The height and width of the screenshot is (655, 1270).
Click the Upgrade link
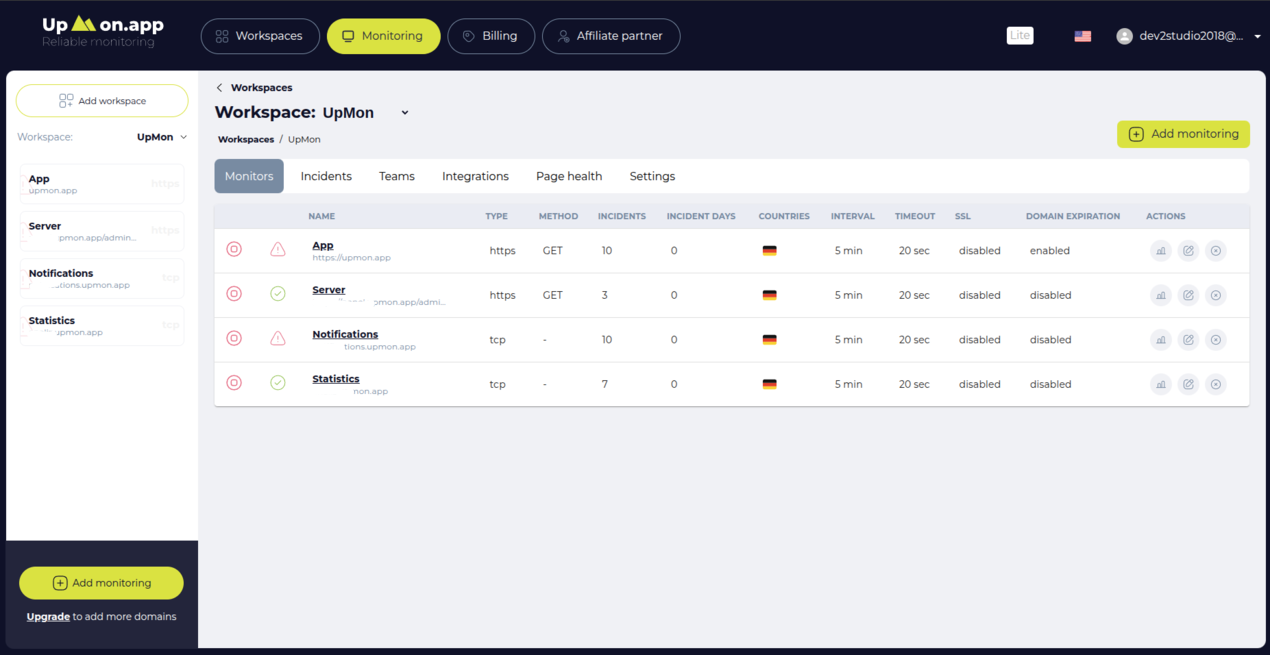[48, 617]
